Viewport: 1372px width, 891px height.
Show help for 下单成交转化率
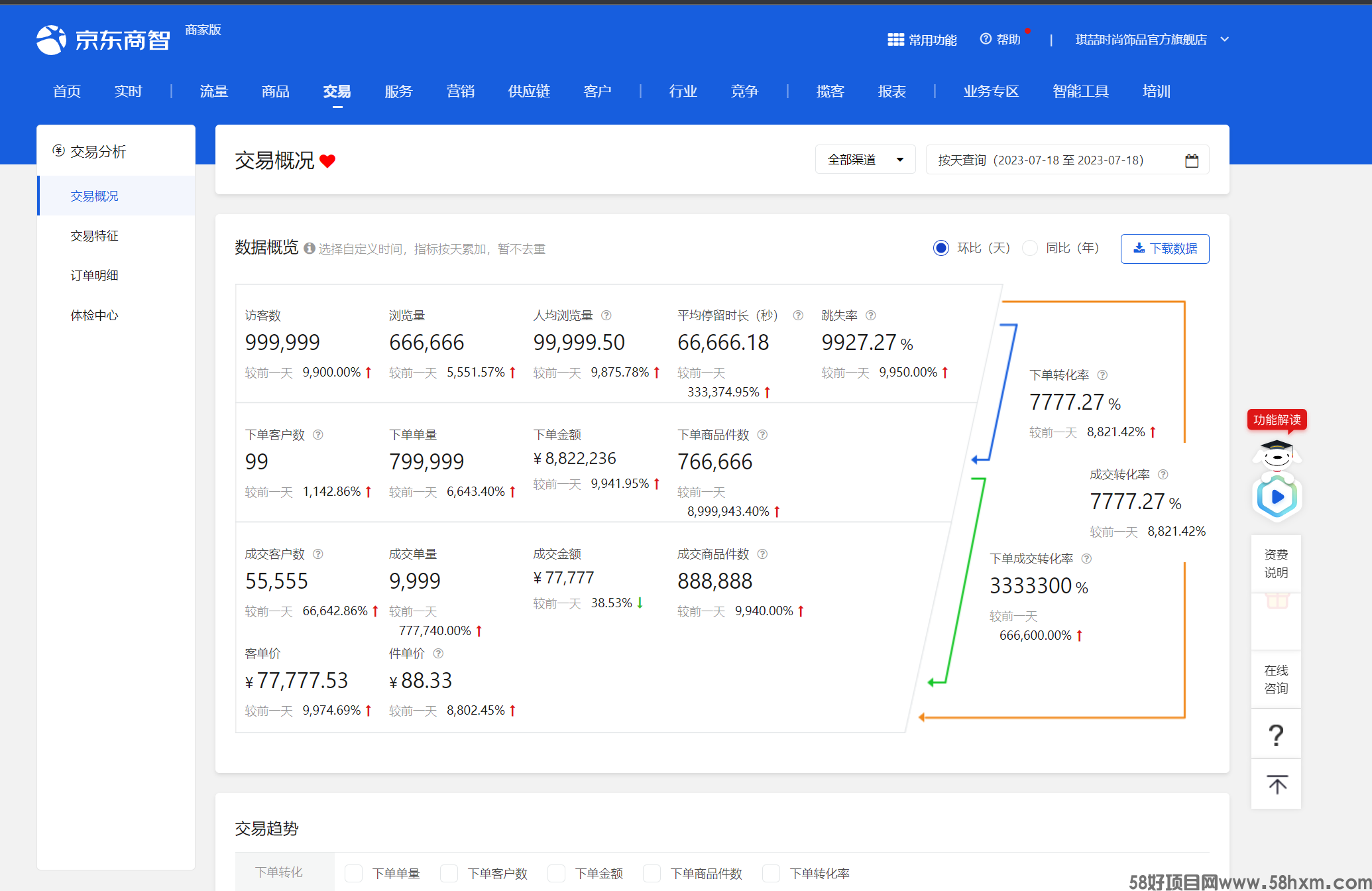1086,559
